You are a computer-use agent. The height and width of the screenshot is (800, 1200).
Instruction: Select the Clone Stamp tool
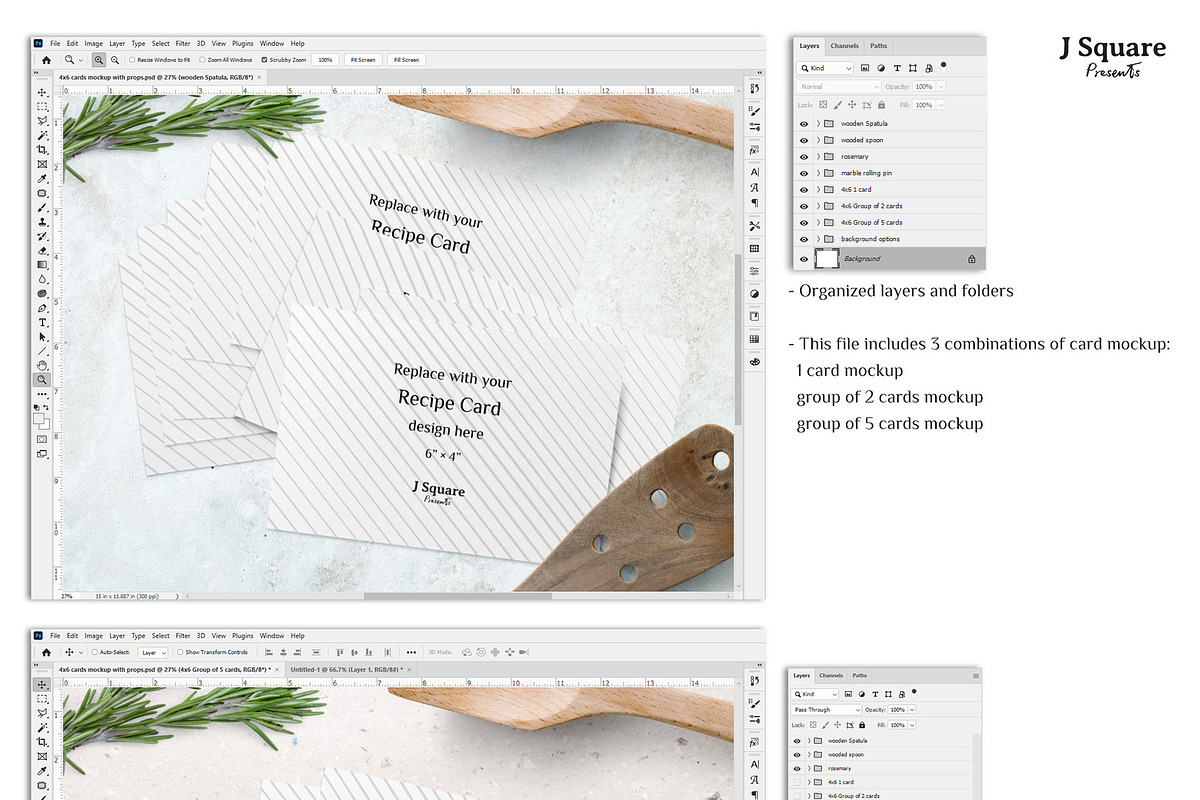(x=43, y=222)
